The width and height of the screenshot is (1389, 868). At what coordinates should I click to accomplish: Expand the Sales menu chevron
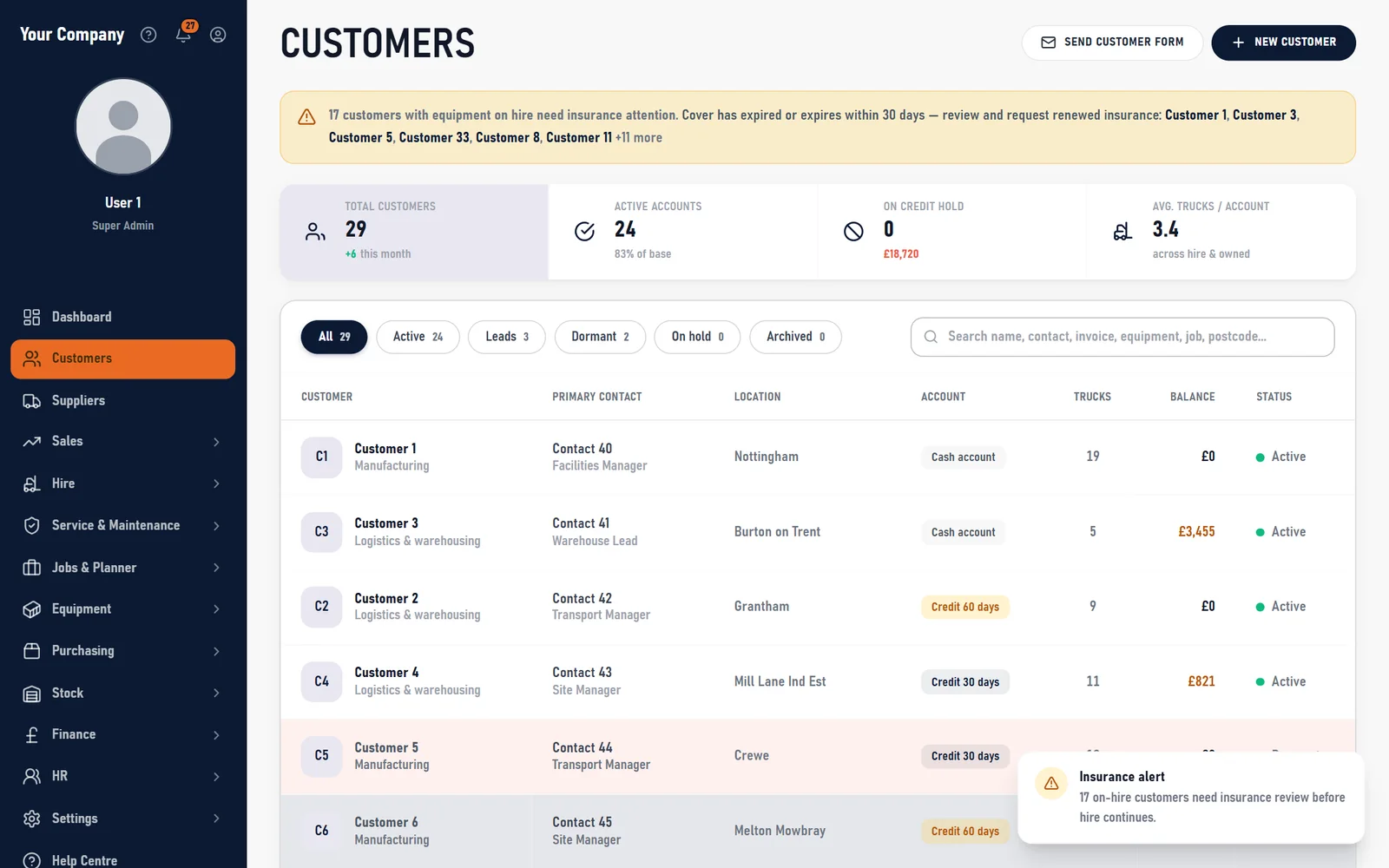(x=216, y=442)
